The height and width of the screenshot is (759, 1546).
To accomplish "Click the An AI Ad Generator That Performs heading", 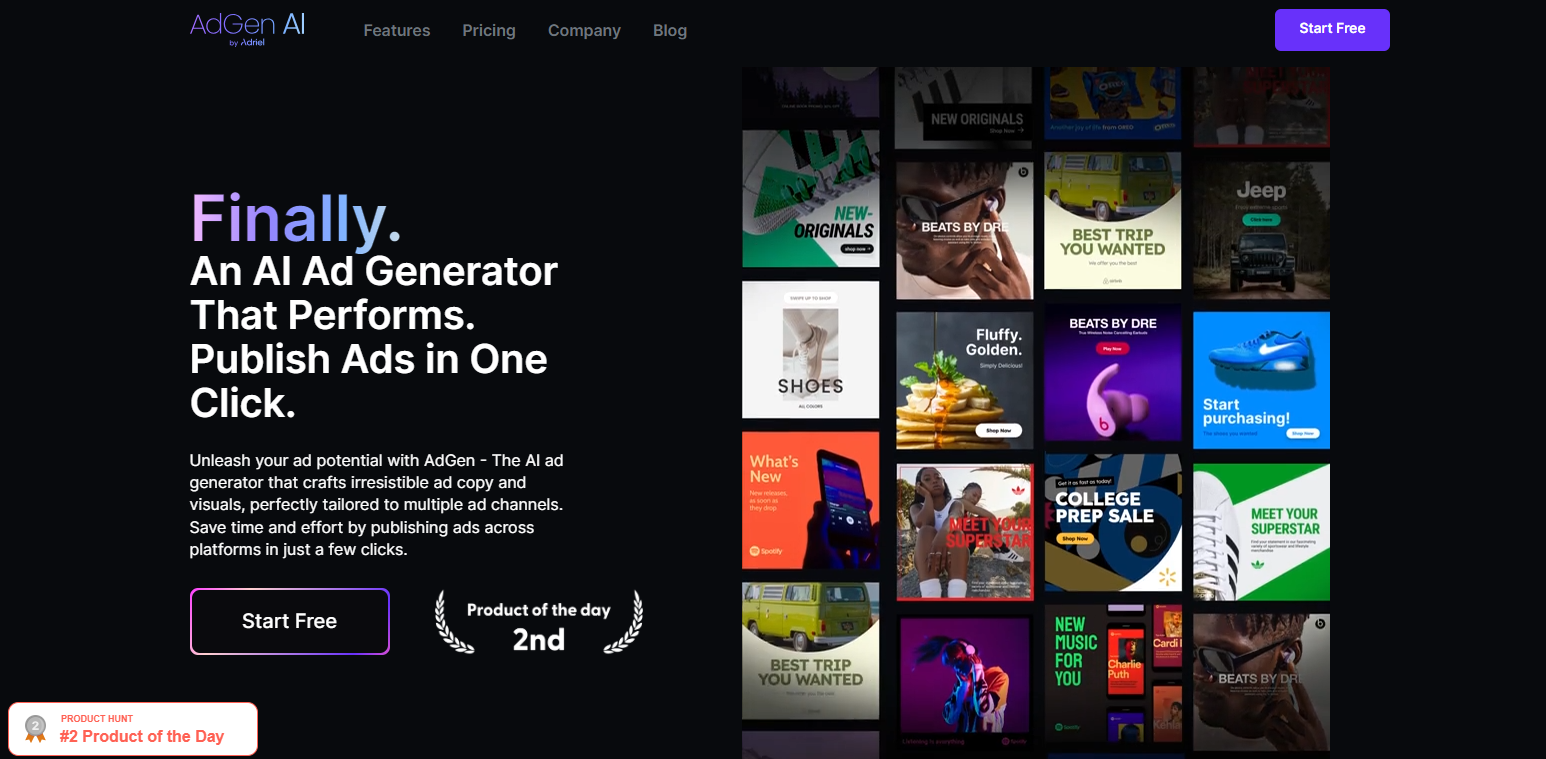I will [x=374, y=337].
